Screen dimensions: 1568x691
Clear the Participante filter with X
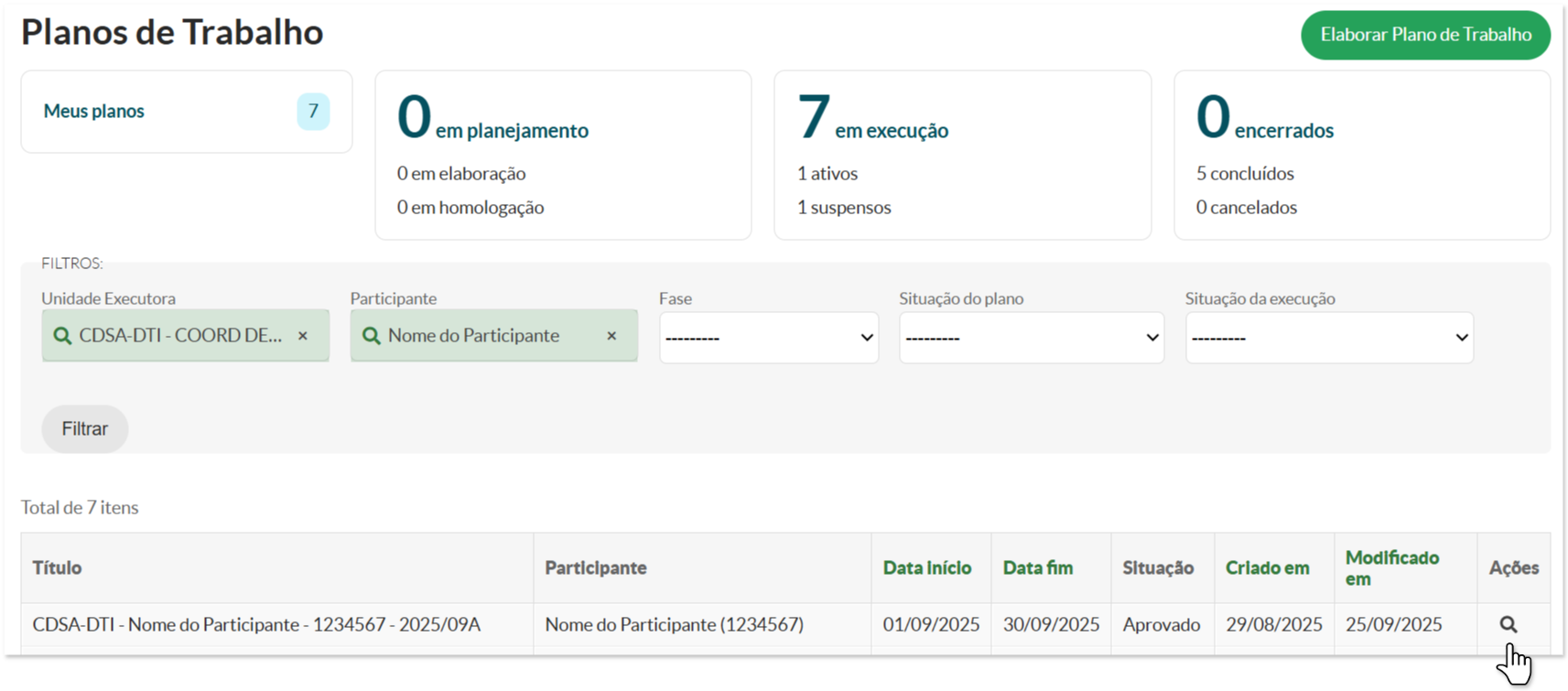[611, 336]
